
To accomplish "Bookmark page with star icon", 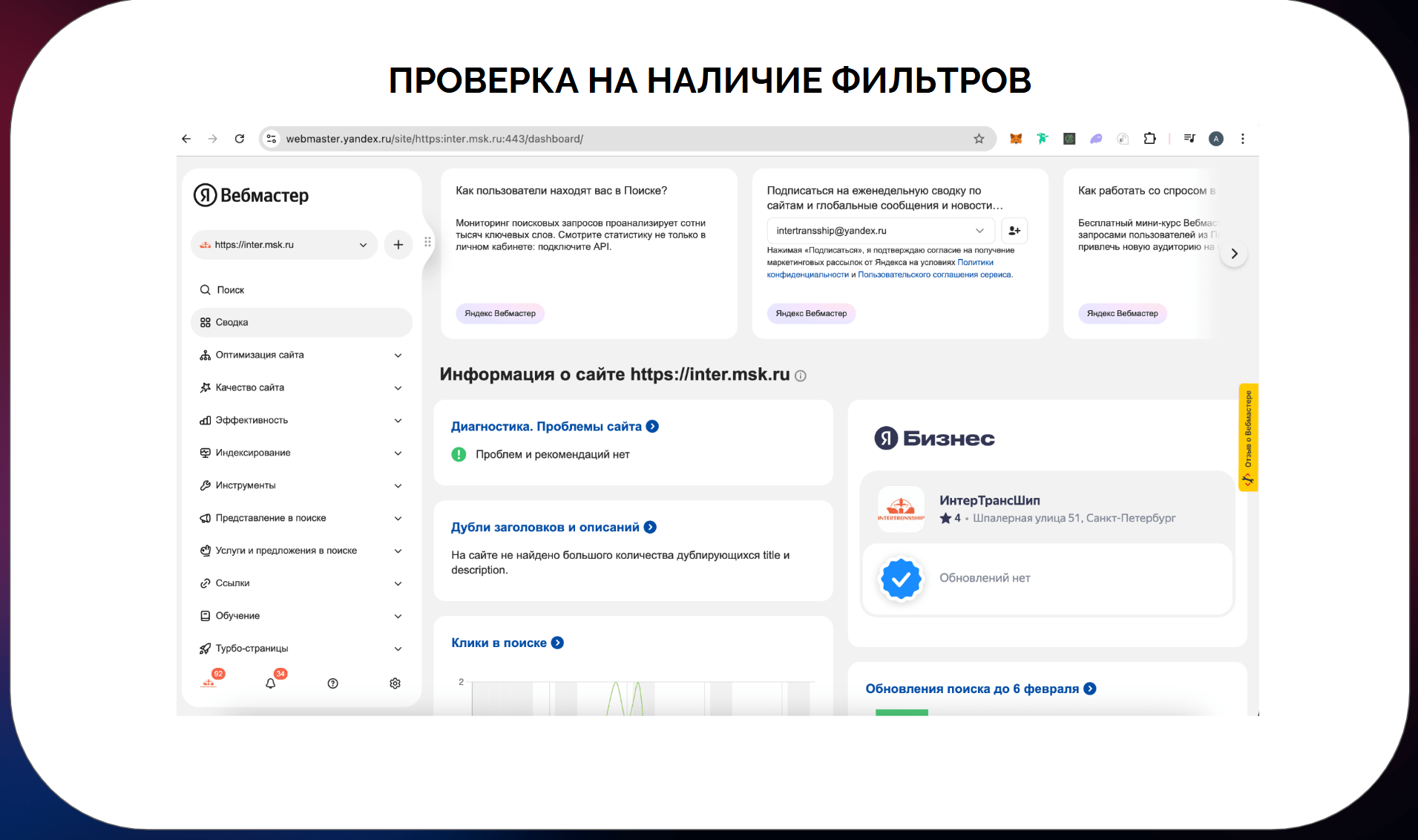I will (x=979, y=139).
